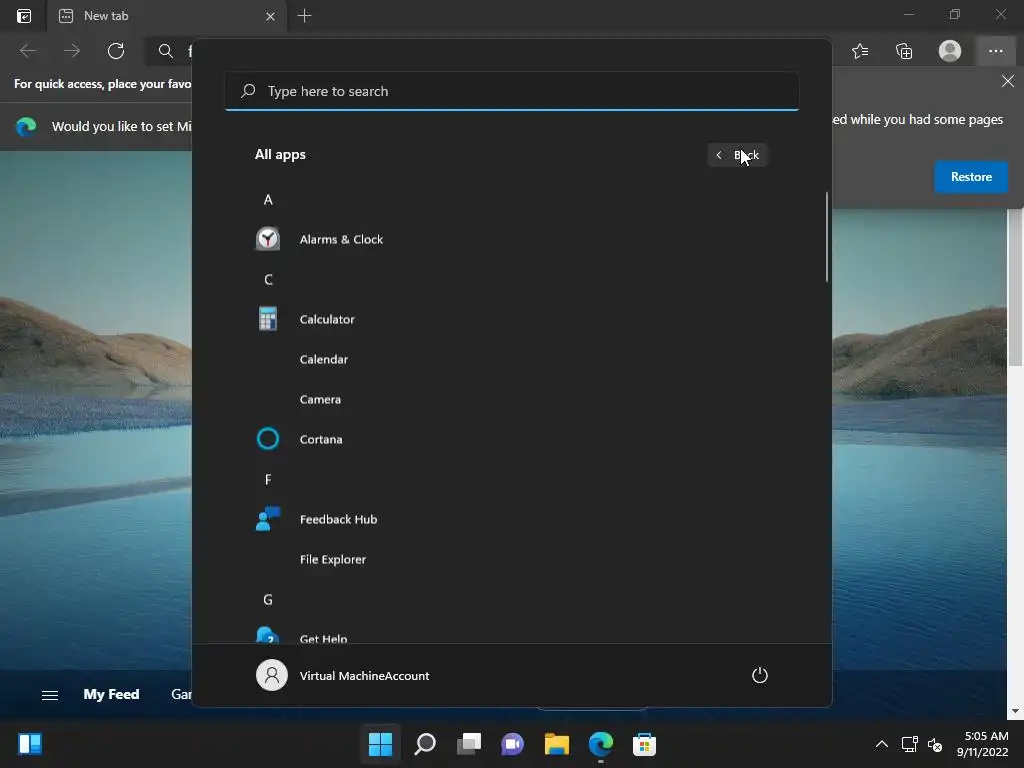
Task: Open Cortana circle icon
Action: [268, 439]
